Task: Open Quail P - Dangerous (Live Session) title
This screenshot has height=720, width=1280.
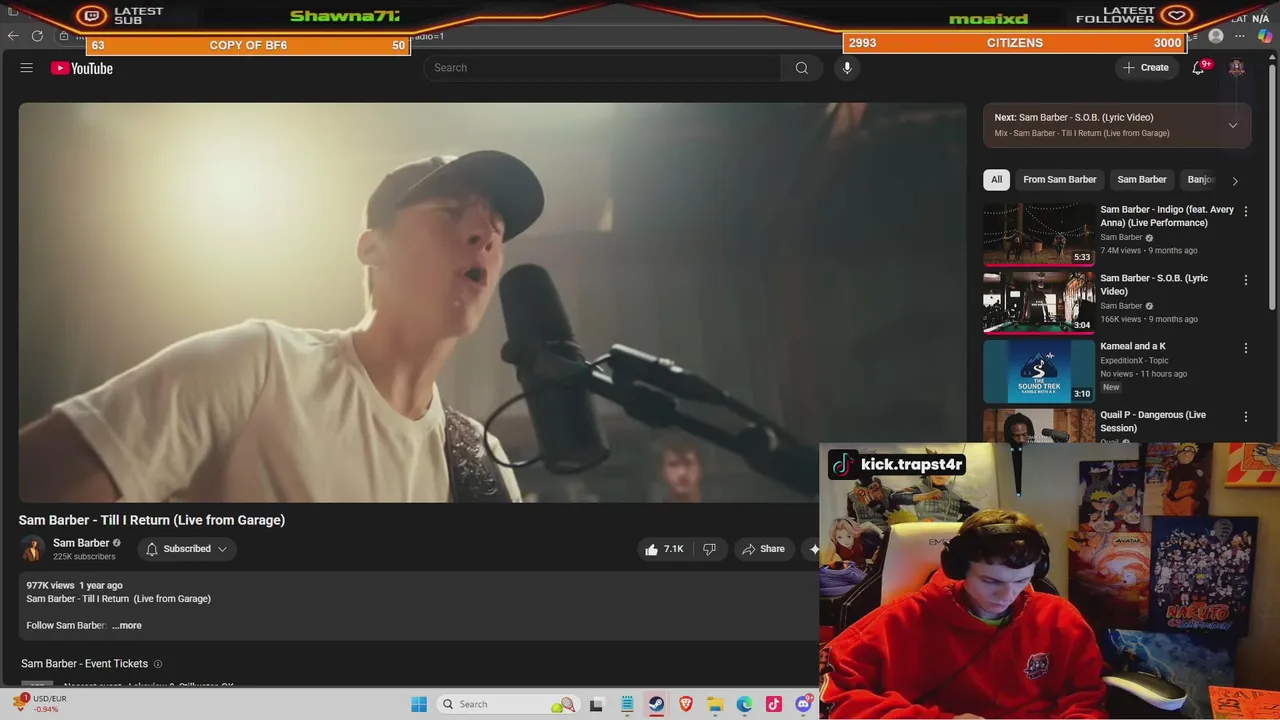Action: click(1153, 421)
